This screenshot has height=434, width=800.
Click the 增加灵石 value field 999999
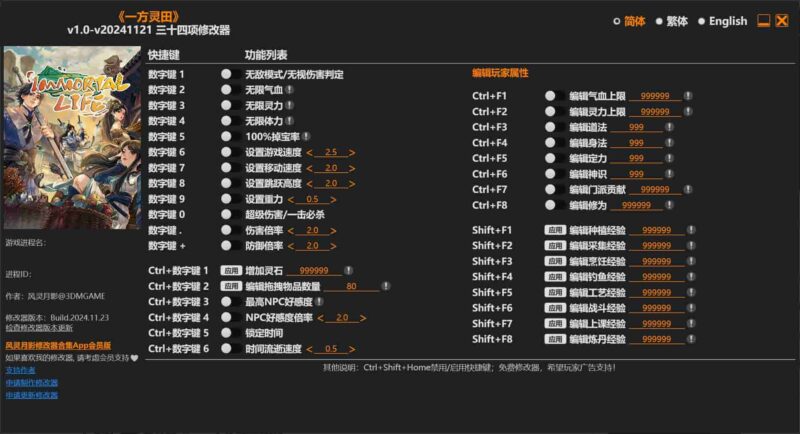point(314,270)
